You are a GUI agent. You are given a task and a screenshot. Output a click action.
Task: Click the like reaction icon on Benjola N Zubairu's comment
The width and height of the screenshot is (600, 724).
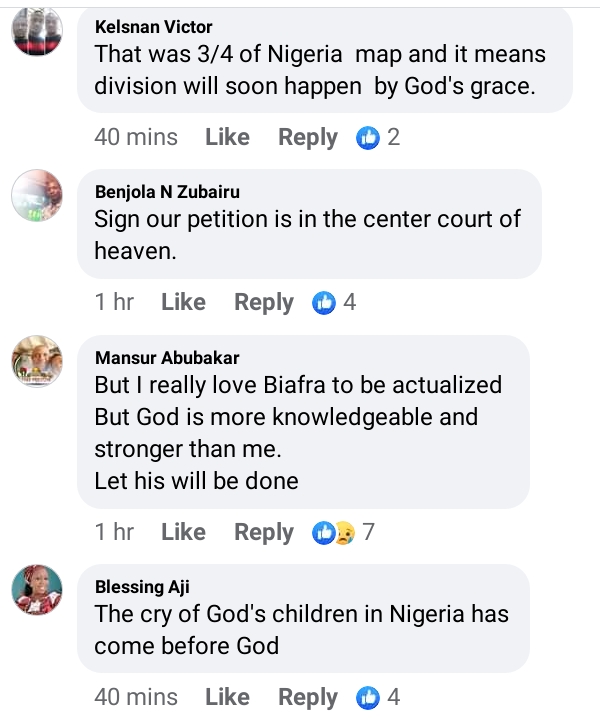pyautogui.click(x=325, y=302)
